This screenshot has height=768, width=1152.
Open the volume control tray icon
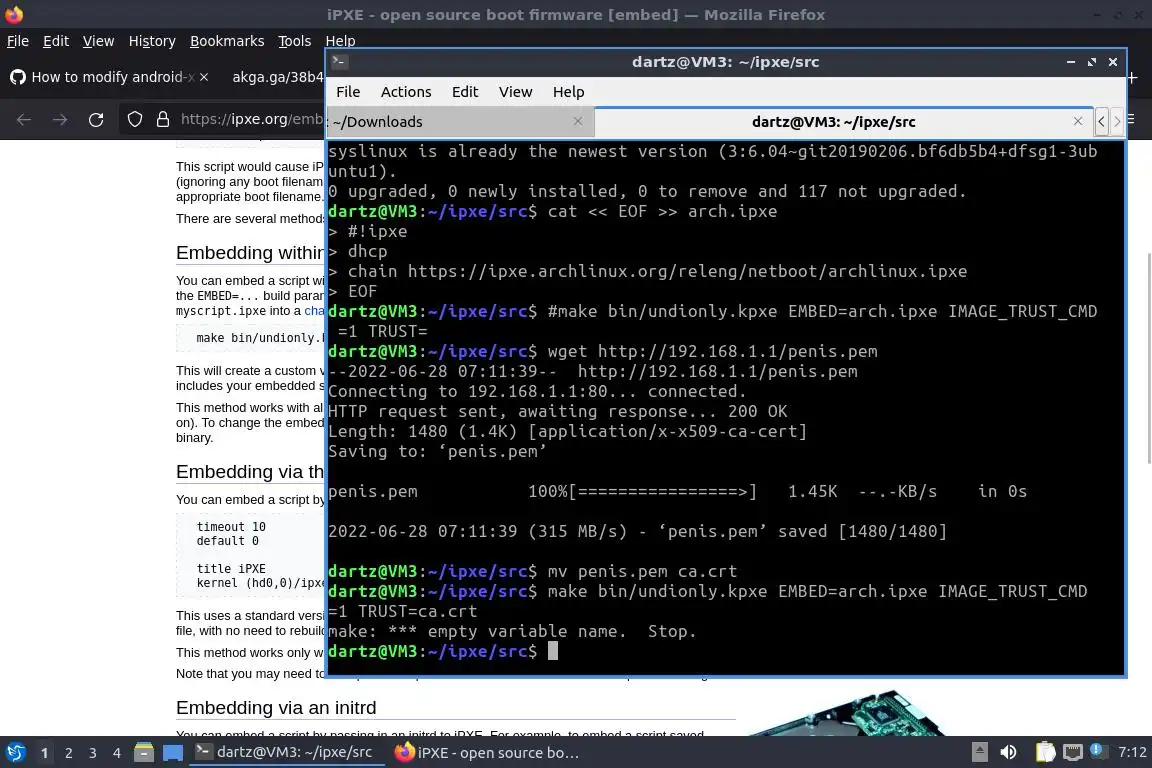(x=1009, y=752)
